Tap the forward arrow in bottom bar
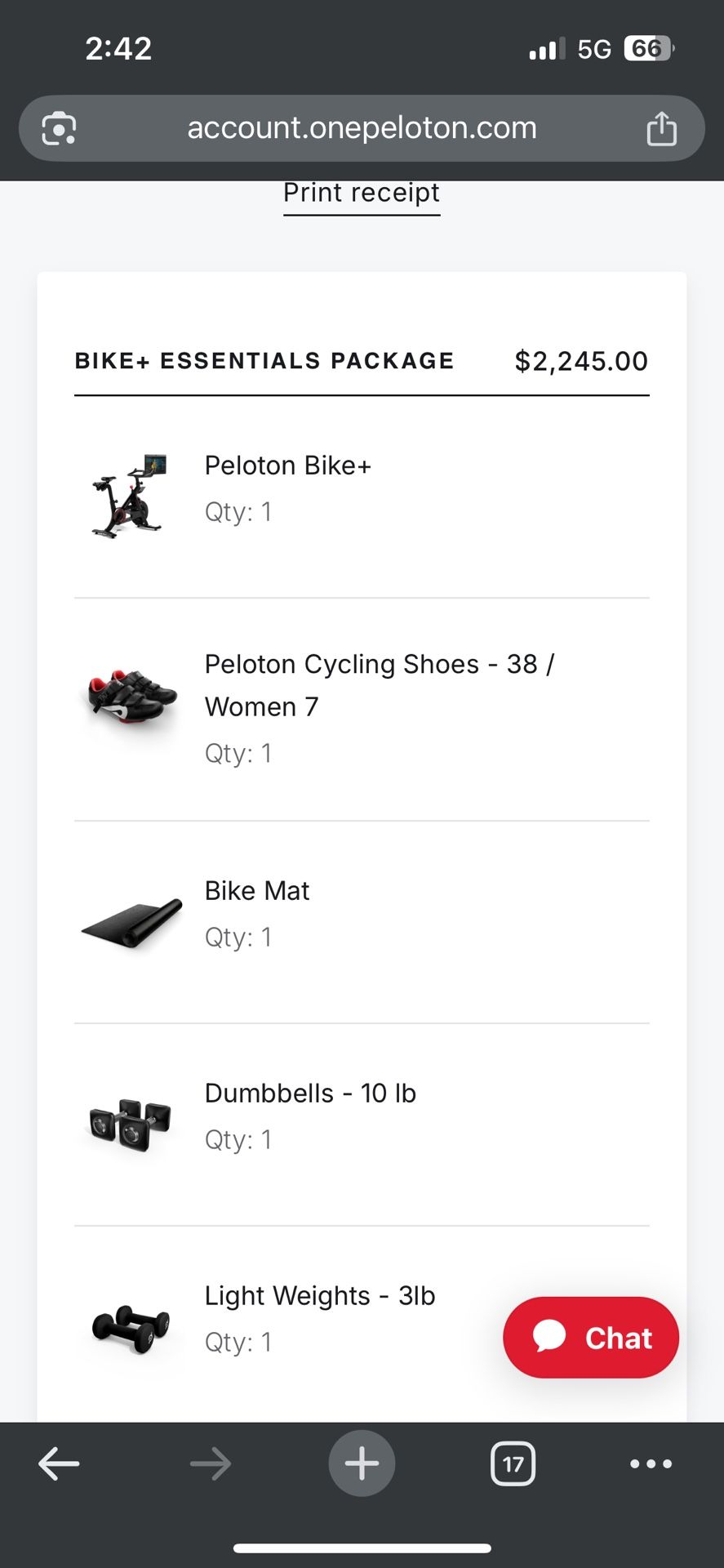The image size is (724, 1568). tap(211, 1463)
